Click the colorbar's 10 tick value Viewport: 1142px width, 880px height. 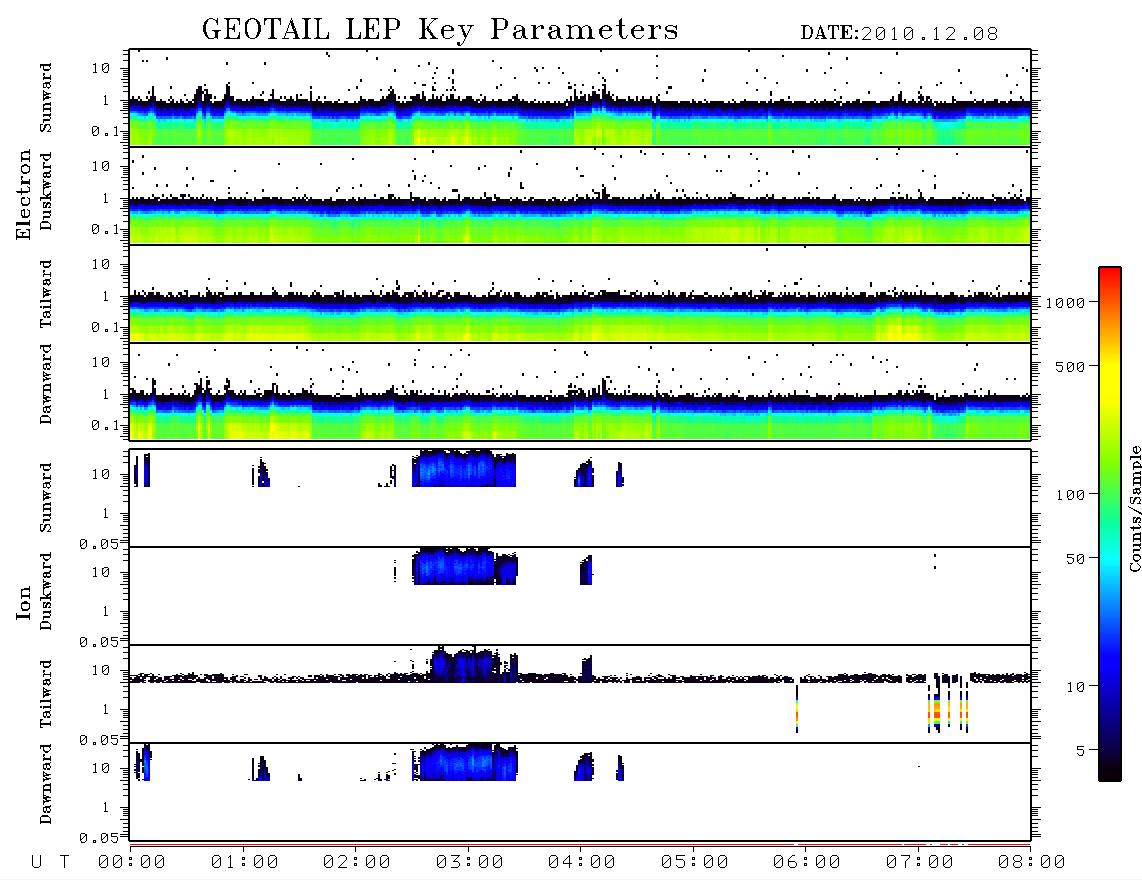pyautogui.click(x=1075, y=687)
